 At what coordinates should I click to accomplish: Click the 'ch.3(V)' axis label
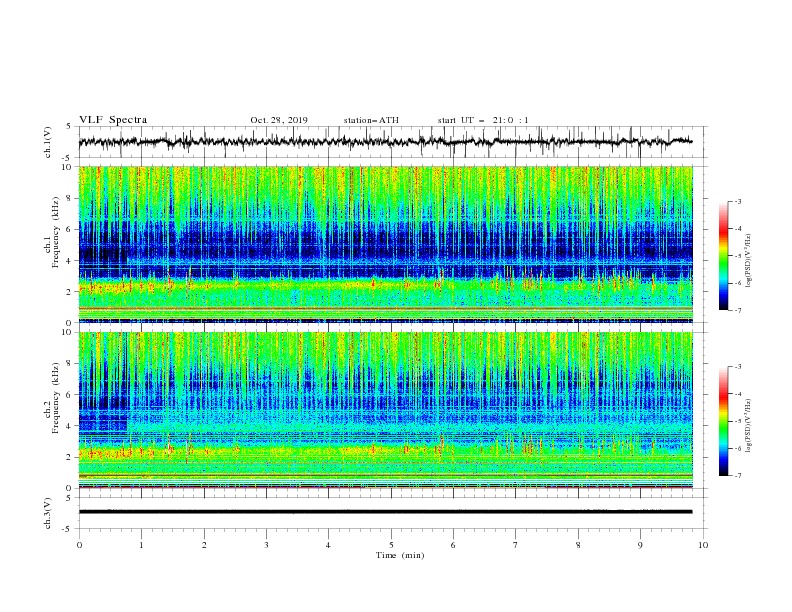click(x=48, y=513)
